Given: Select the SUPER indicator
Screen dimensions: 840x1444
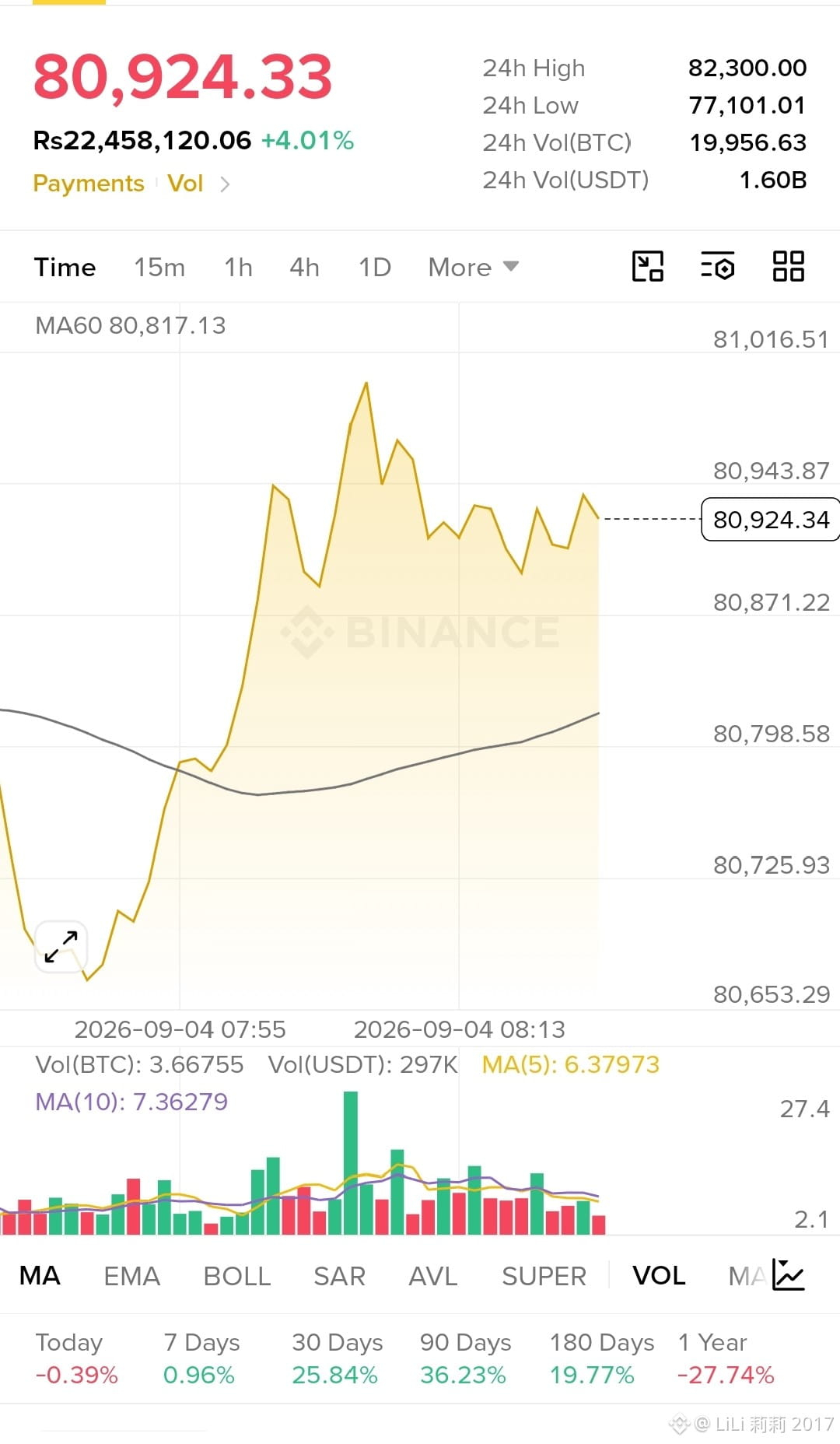Looking at the screenshot, I should pyautogui.click(x=544, y=1276).
